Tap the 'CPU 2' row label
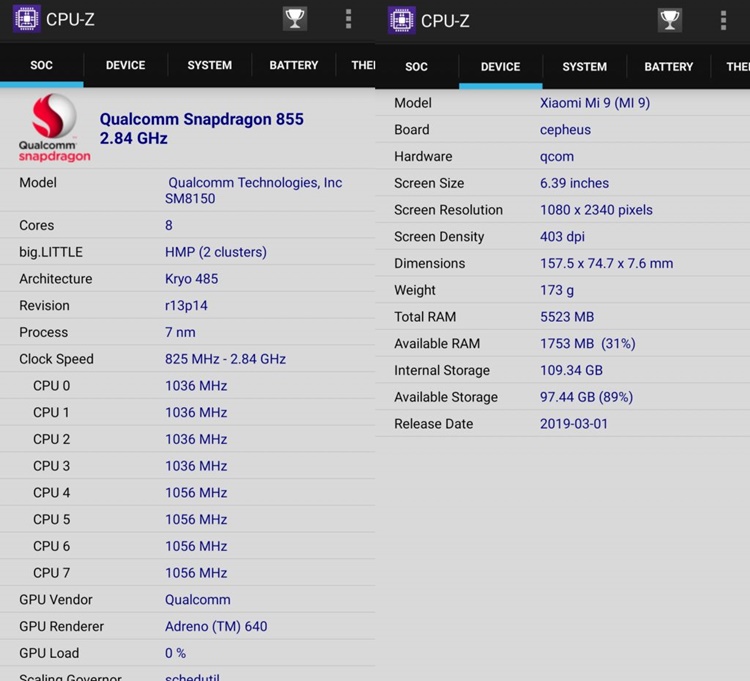 (x=52, y=439)
